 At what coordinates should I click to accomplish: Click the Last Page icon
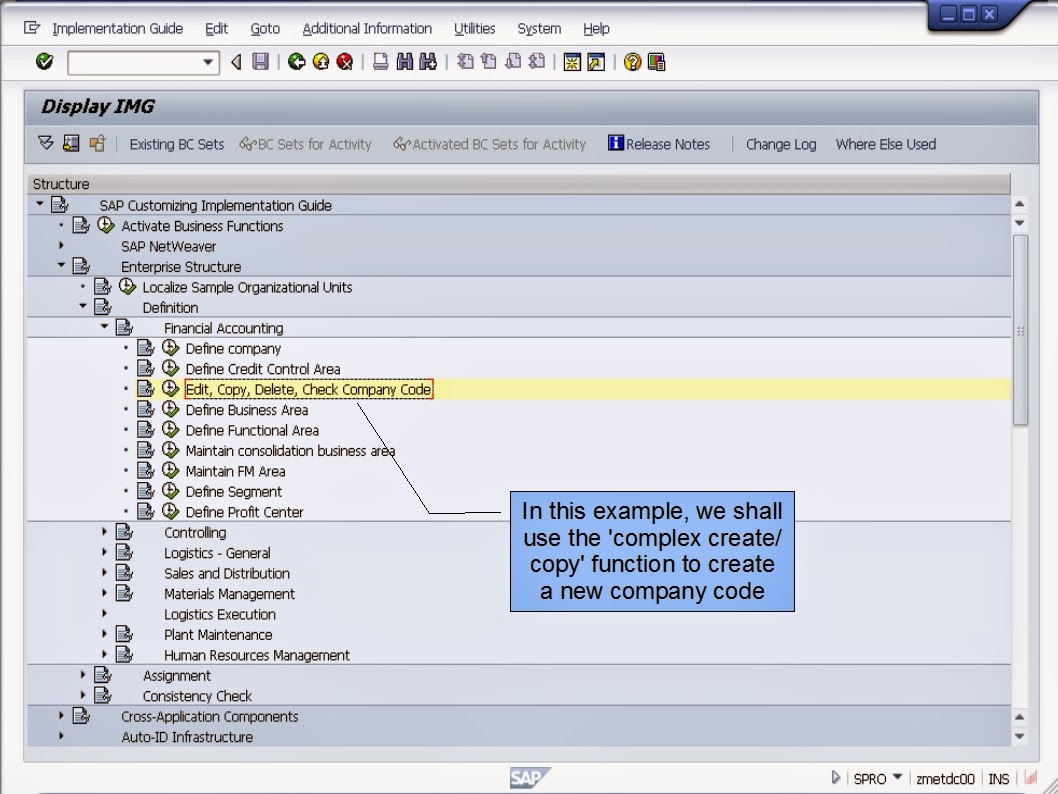pyautogui.click(x=537, y=62)
